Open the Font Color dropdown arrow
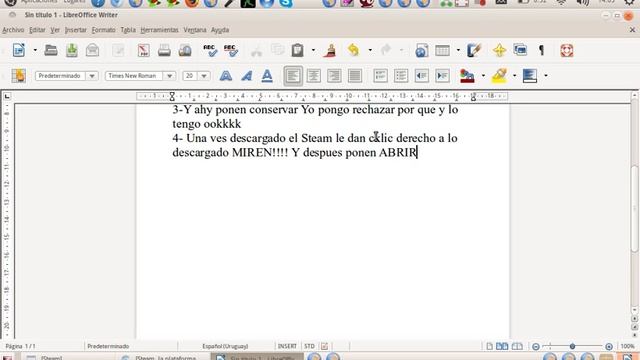The width and height of the screenshot is (640, 360). tap(483, 76)
